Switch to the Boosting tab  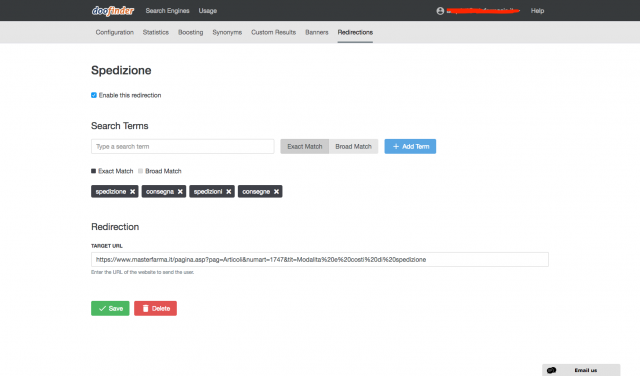191,32
